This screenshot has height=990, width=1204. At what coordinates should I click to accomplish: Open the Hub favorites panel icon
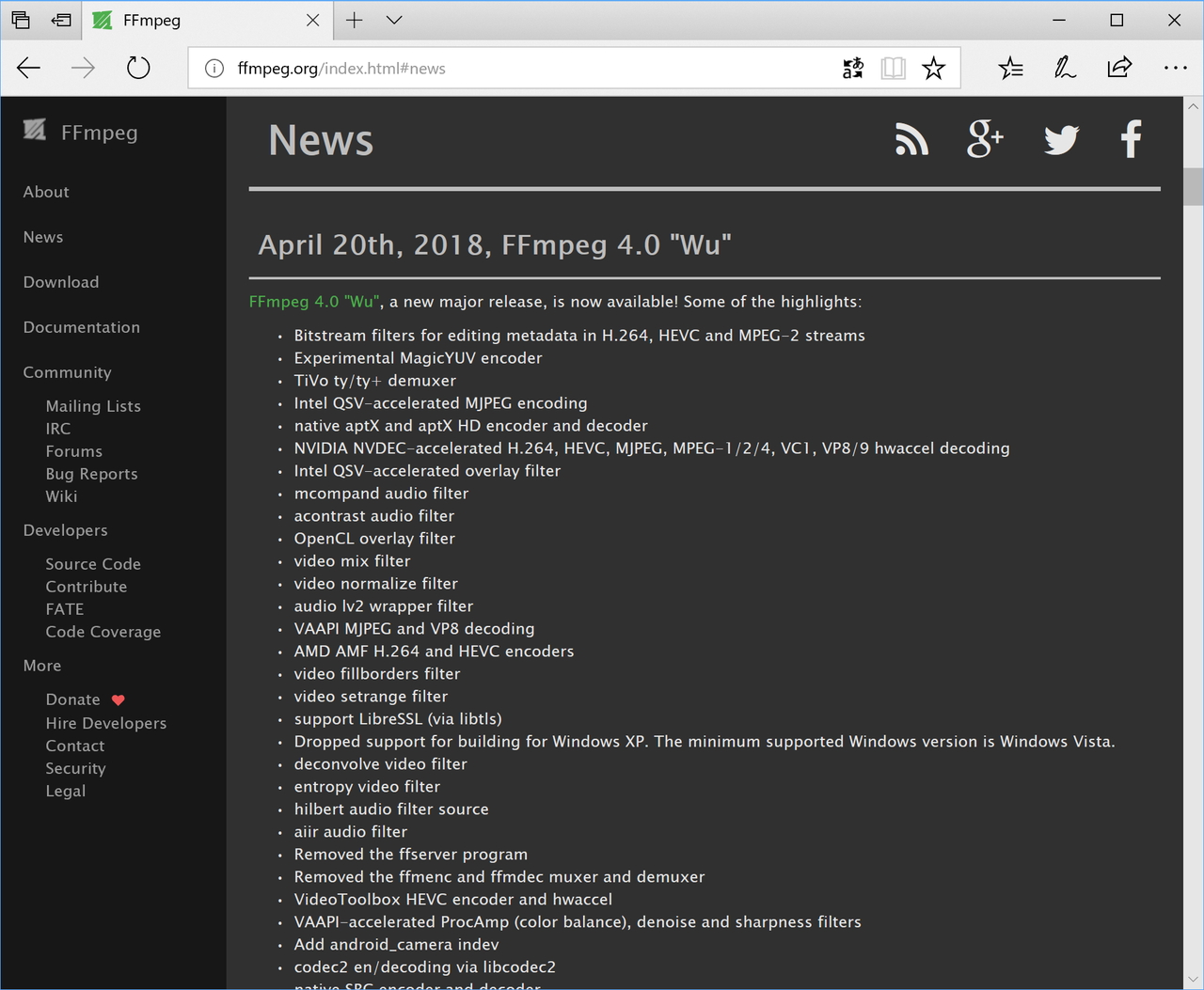coord(1011,67)
